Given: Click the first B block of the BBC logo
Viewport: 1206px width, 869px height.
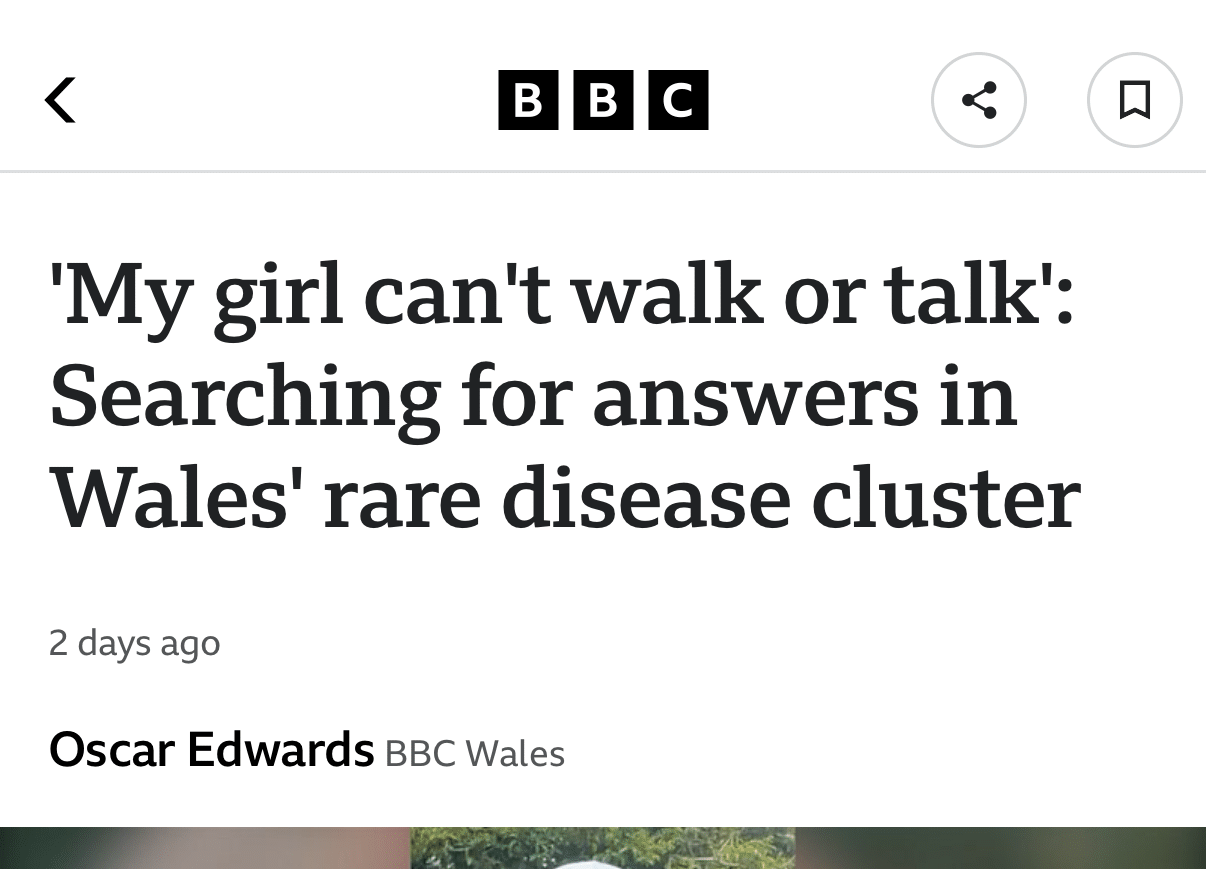Looking at the screenshot, I should [x=528, y=100].
